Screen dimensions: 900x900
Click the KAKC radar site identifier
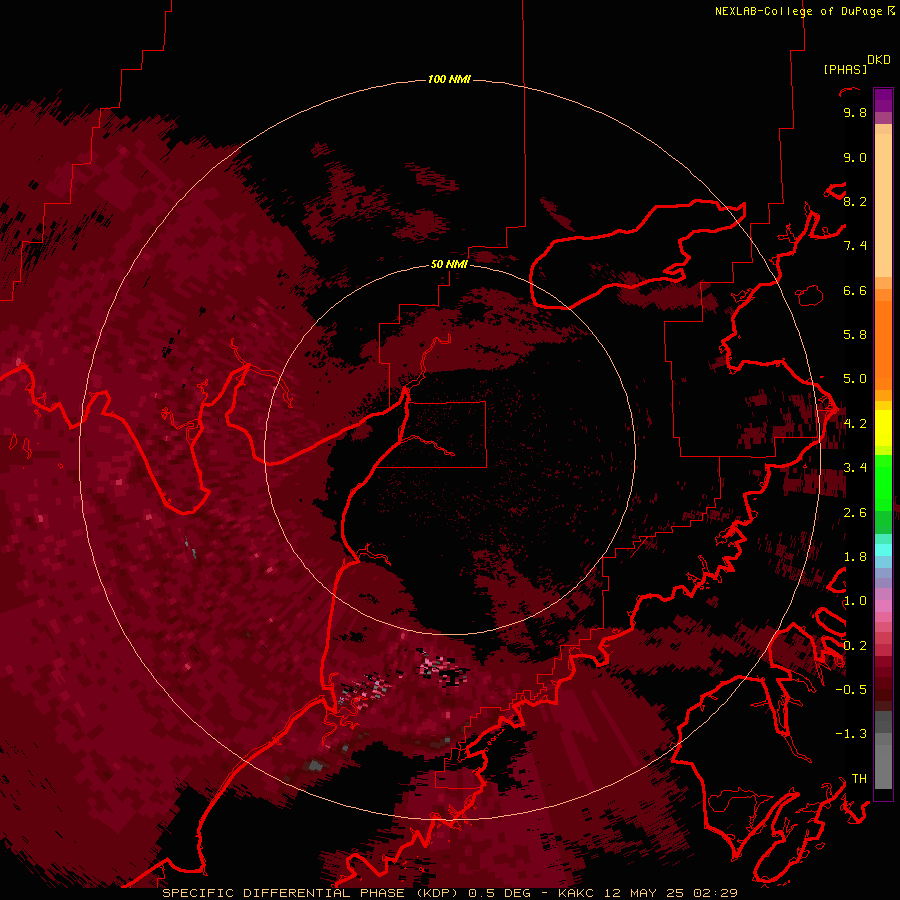coord(576,893)
